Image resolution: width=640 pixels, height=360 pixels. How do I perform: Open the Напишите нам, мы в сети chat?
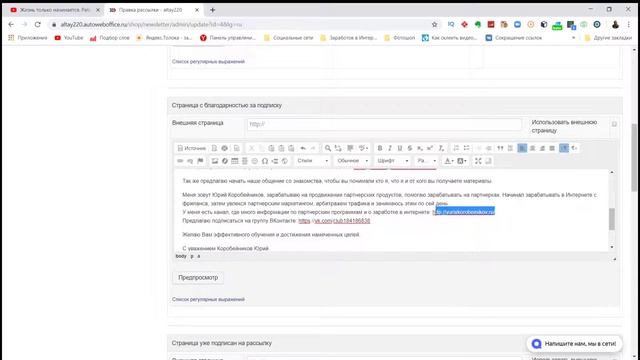tap(574, 344)
